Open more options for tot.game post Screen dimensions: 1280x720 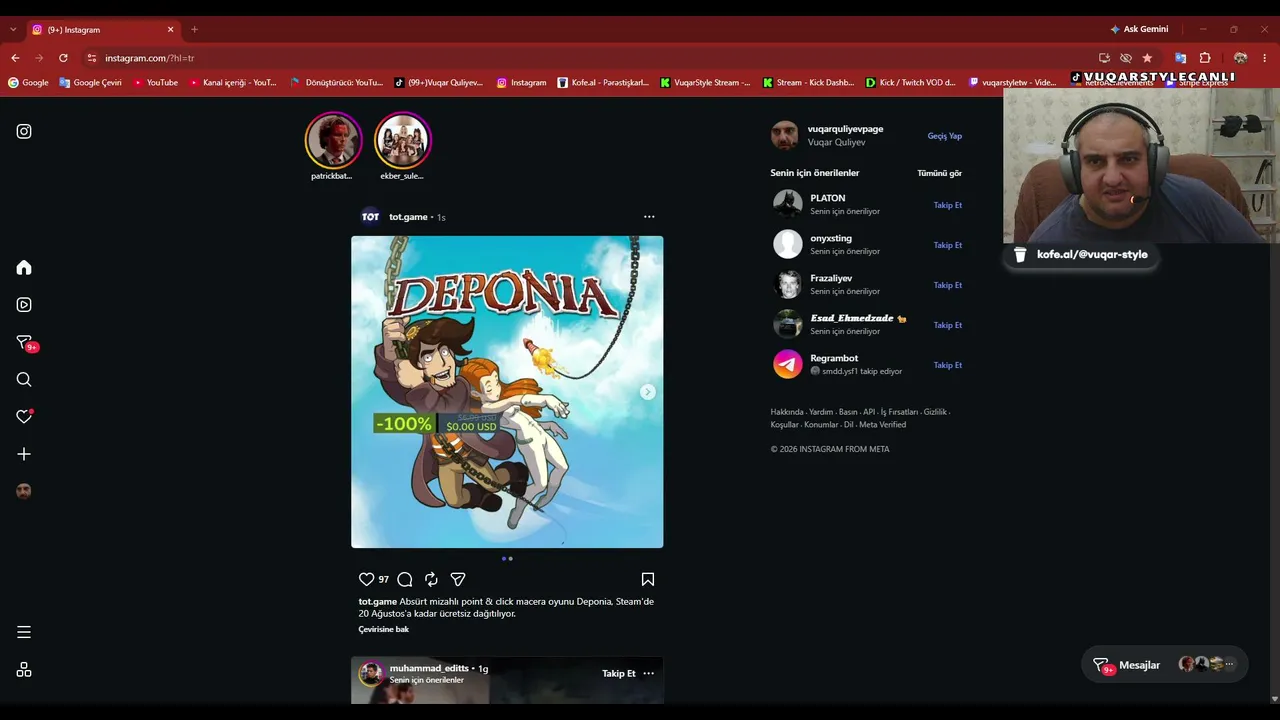click(649, 217)
